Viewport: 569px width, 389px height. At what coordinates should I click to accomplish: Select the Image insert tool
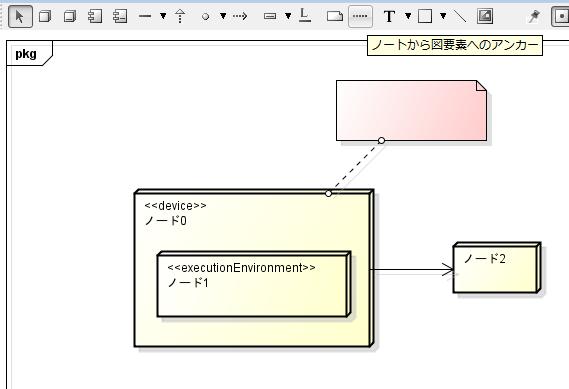tap(485, 16)
